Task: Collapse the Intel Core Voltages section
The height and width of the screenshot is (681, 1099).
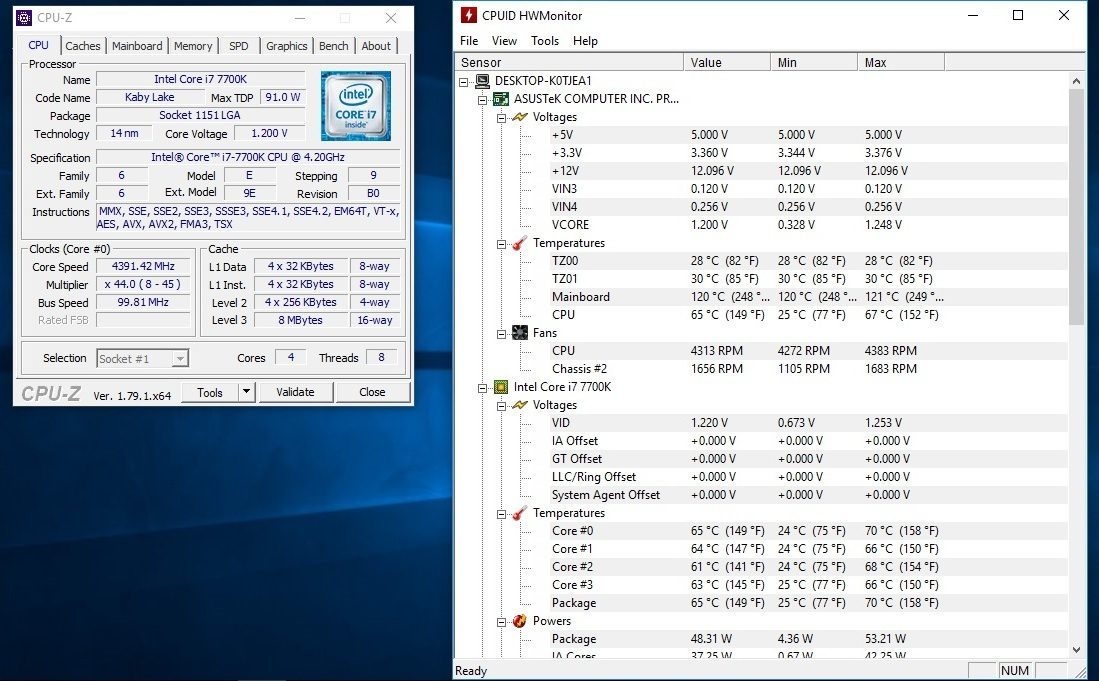Action: 502,406
